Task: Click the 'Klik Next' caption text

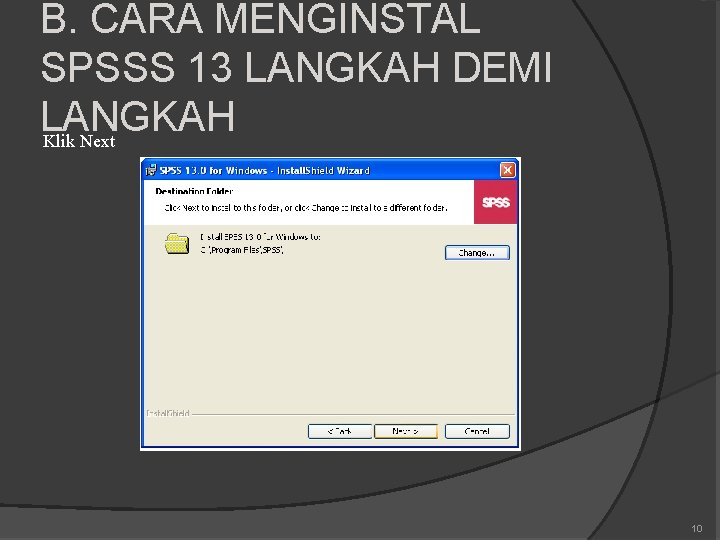Action: click(x=79, y=141)
